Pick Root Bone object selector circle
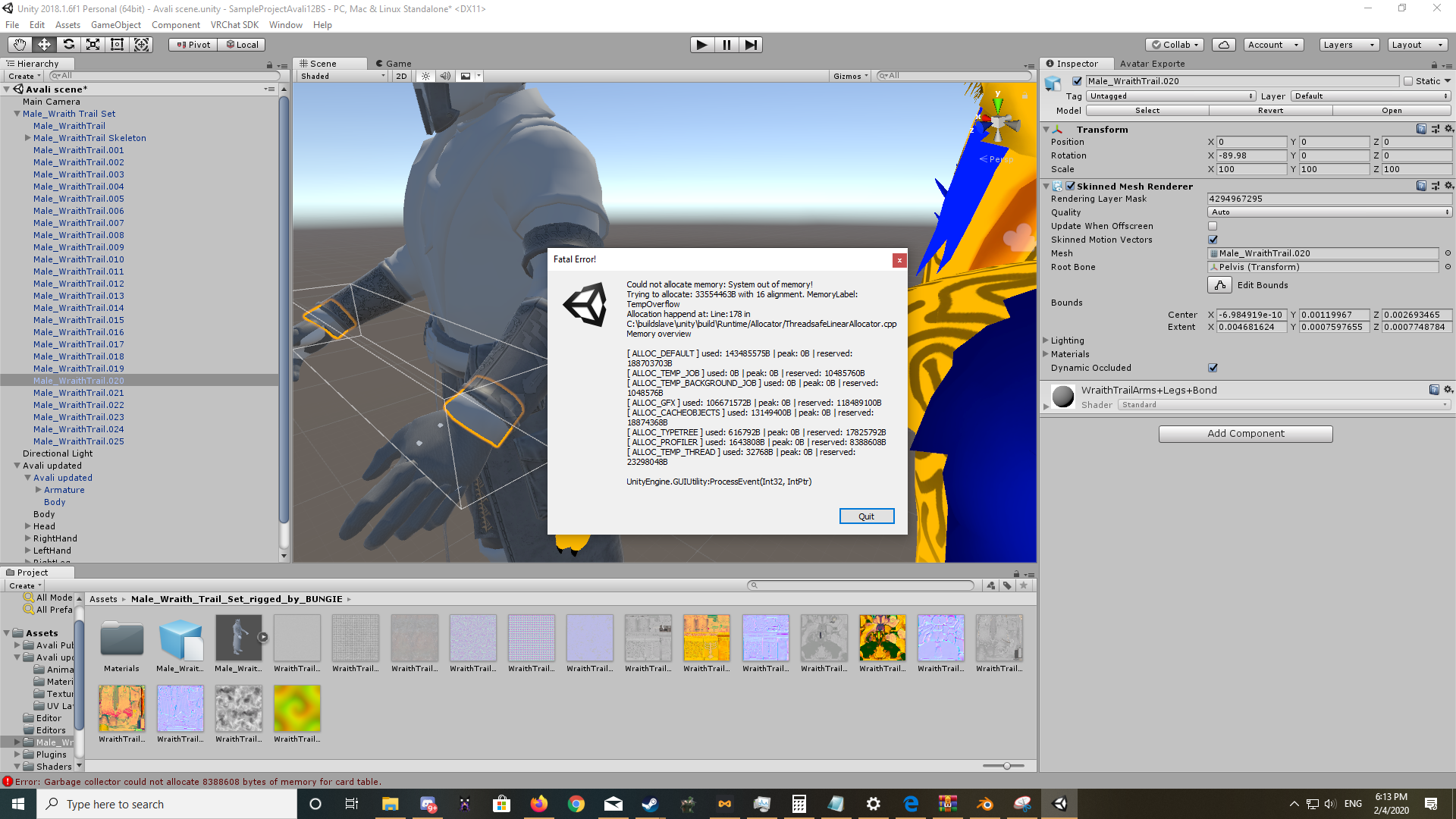 pos(1448,267)
